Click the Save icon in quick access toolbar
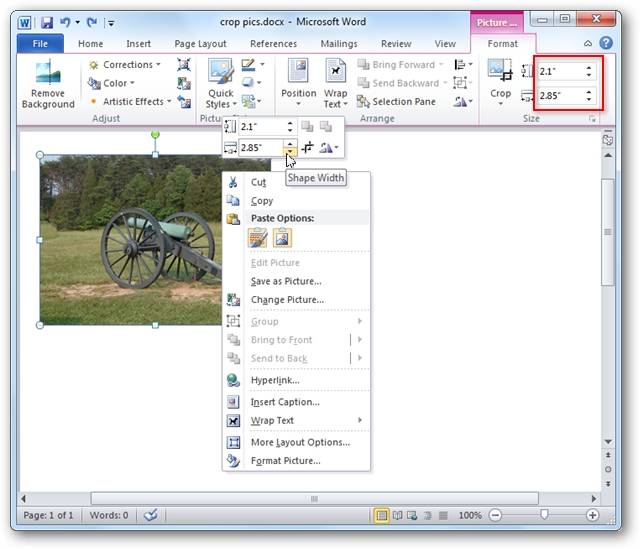Screen dimensions: 640x549 click(47, 22)
